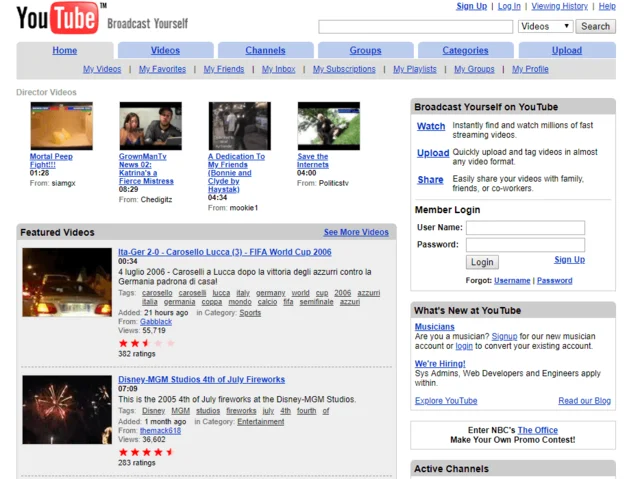Click the 'semifinale' tag
Screen dimensions: 640x479
pyautogui.click(x=316, y=302)
